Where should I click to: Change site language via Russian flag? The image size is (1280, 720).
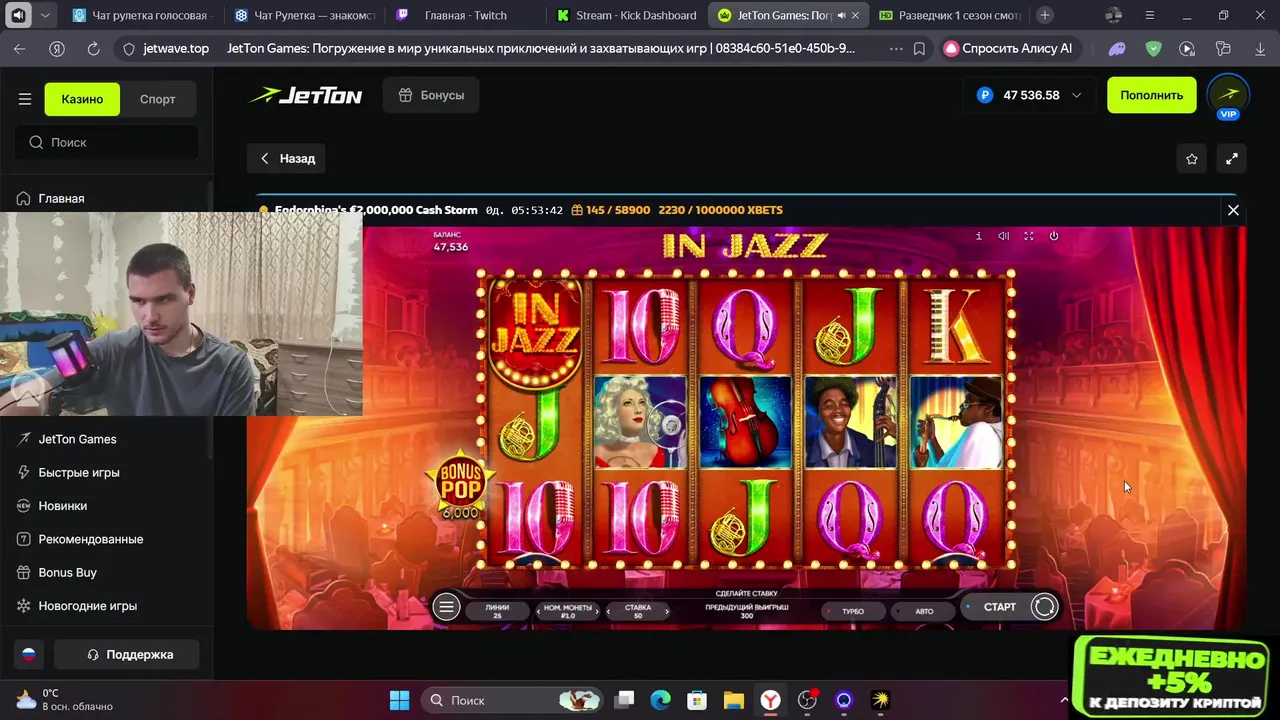pyautogui.click(x=29, y=655)
